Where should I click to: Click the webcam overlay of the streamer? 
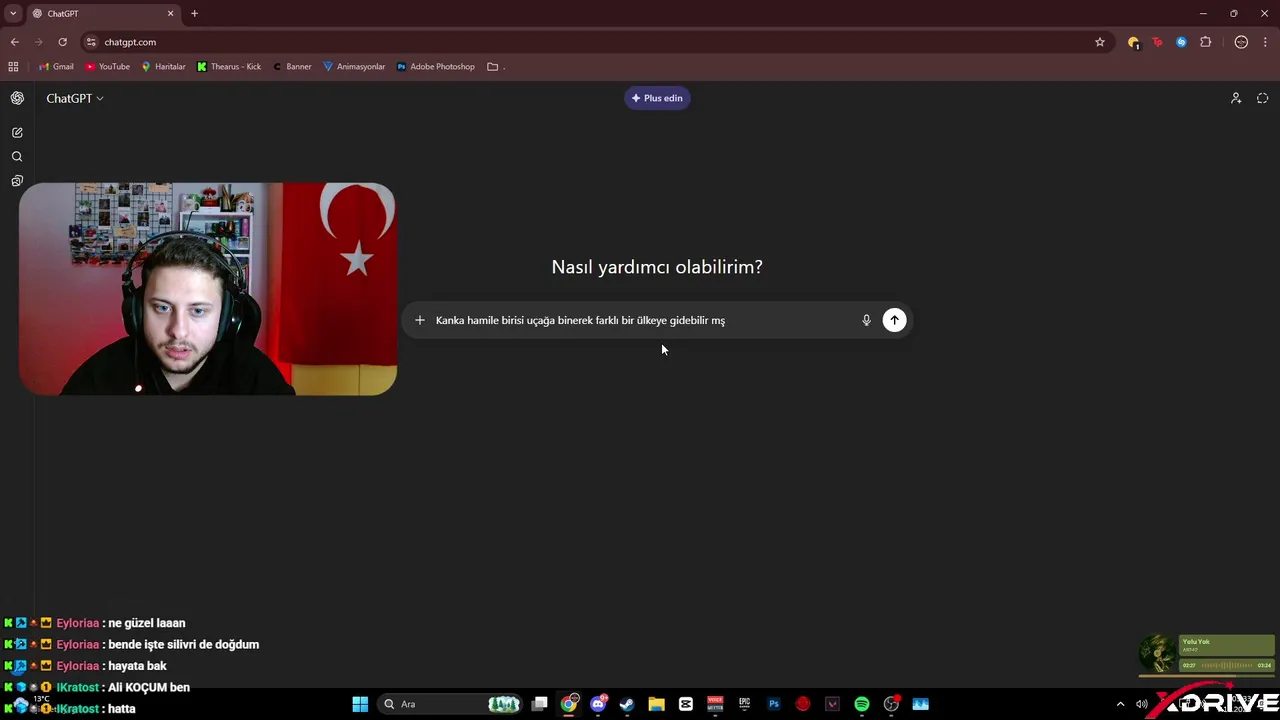click(x=208, y=289)
